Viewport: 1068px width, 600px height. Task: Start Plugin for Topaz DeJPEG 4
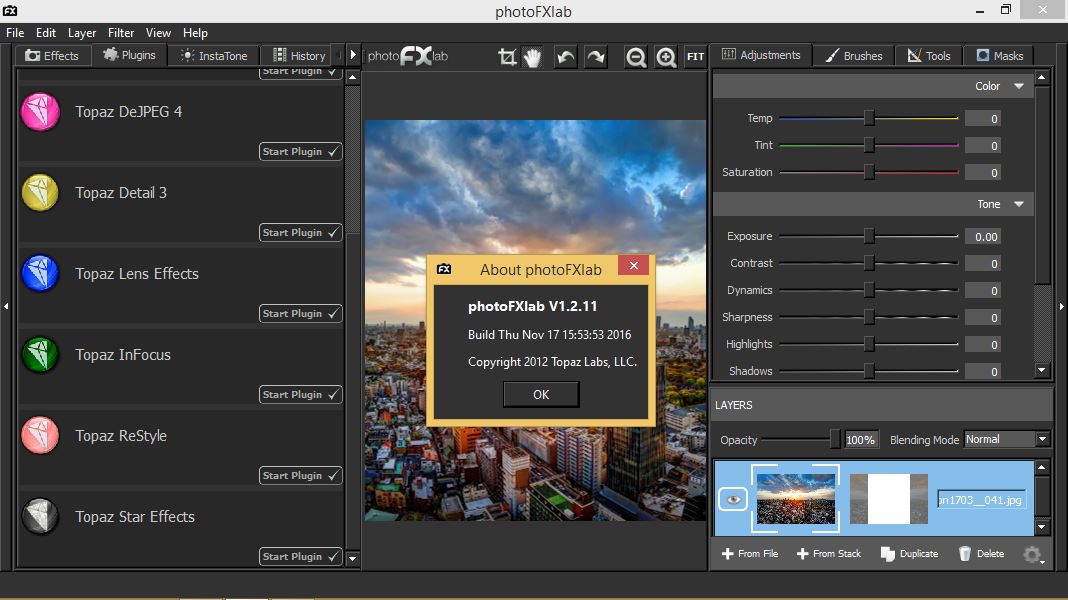pos(300,151)
